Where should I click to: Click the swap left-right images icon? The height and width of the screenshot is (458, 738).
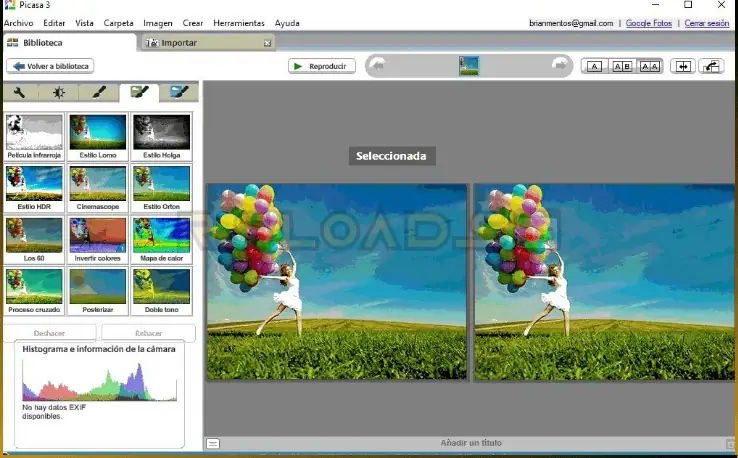click(x=683, y=66)
